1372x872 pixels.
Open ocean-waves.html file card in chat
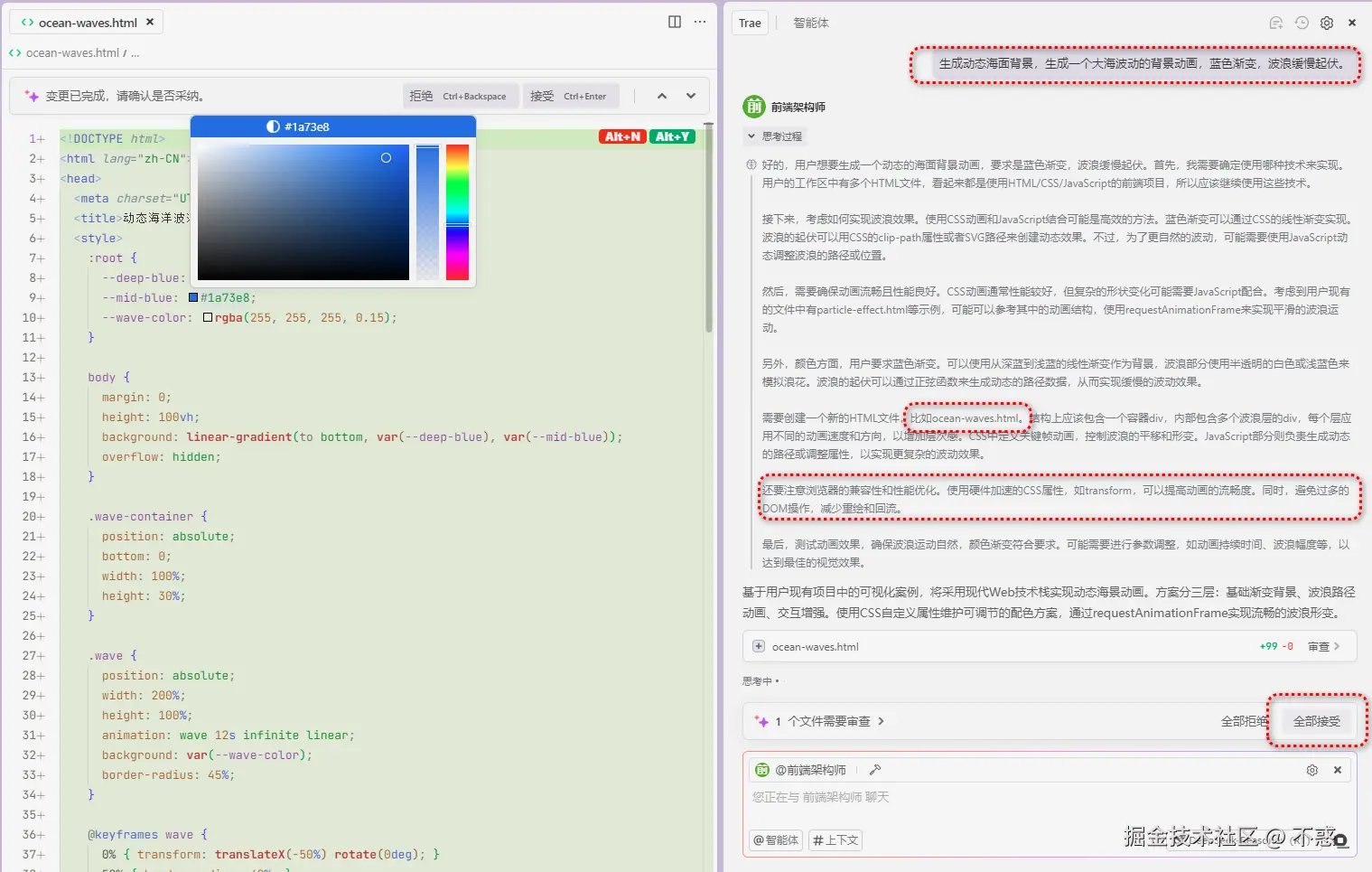[1050, 646]
